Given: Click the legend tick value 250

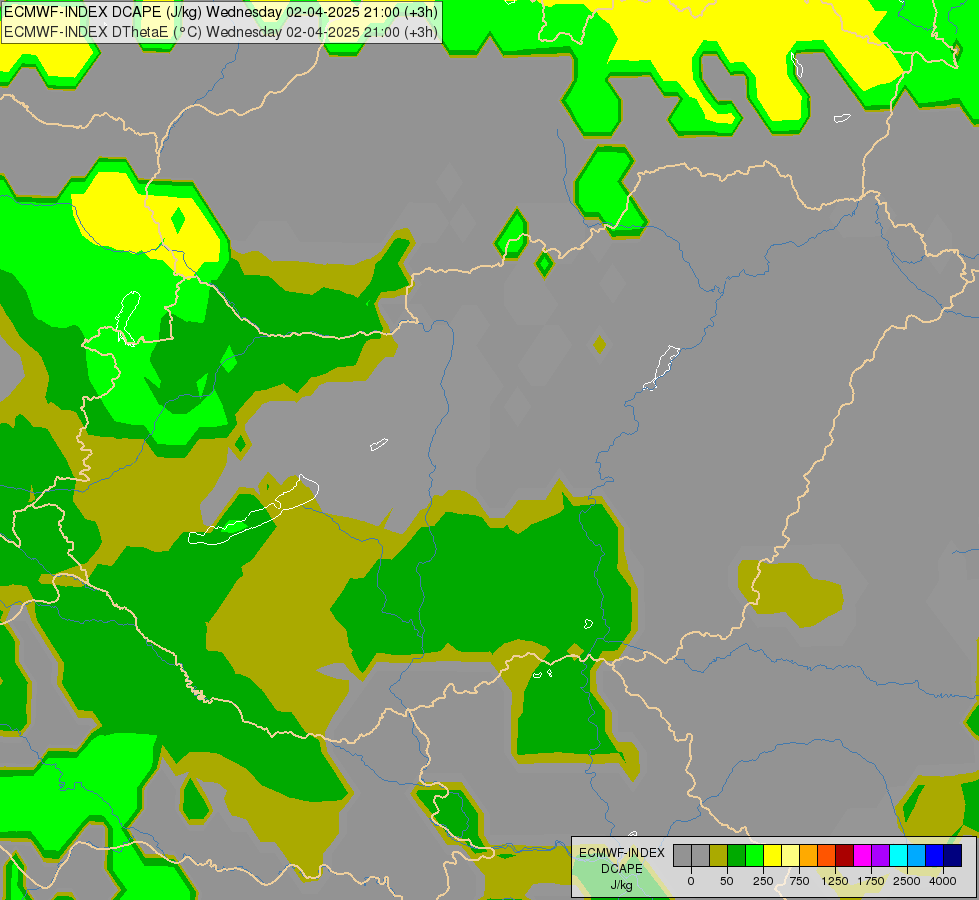Looking at the screenshot, I should 763,881.
